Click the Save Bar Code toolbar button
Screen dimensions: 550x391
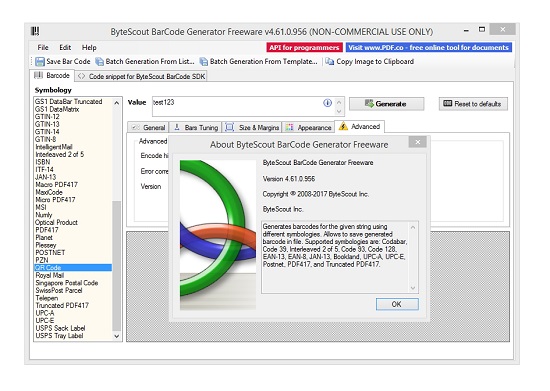click(x=63, y=62)
